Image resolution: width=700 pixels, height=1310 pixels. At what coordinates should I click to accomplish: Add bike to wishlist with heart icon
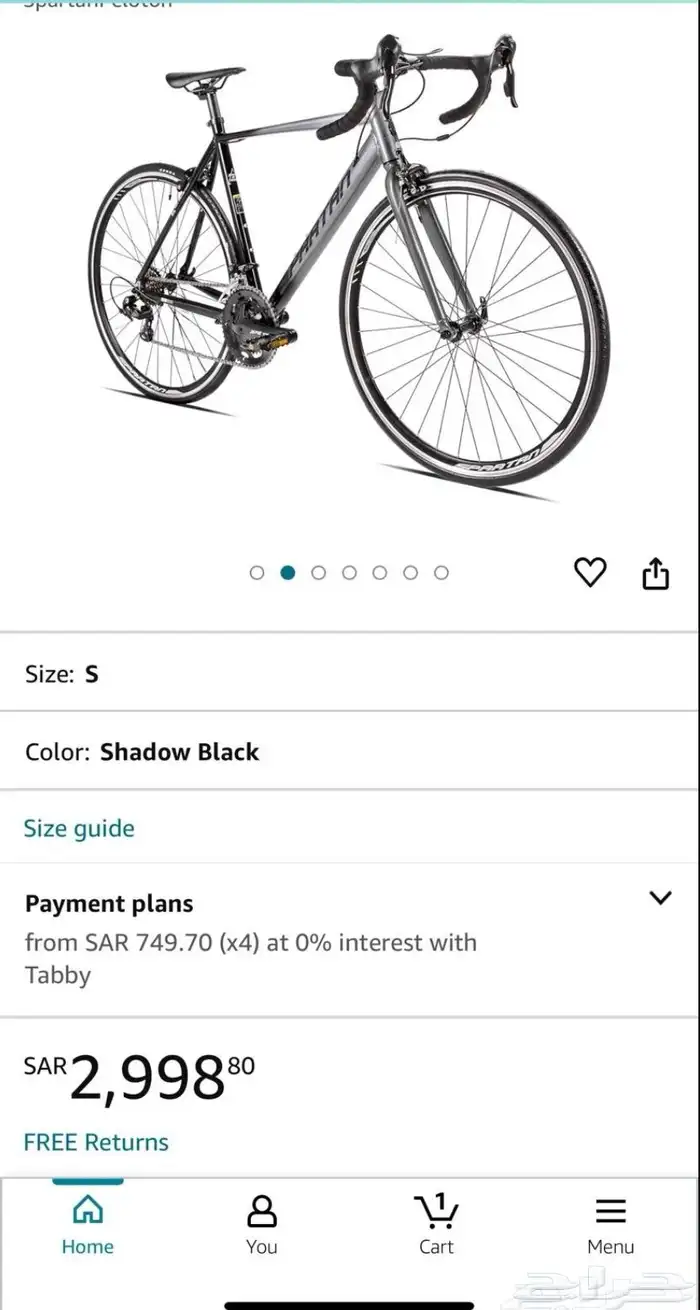pyautogui.click(x=590, y=572)
